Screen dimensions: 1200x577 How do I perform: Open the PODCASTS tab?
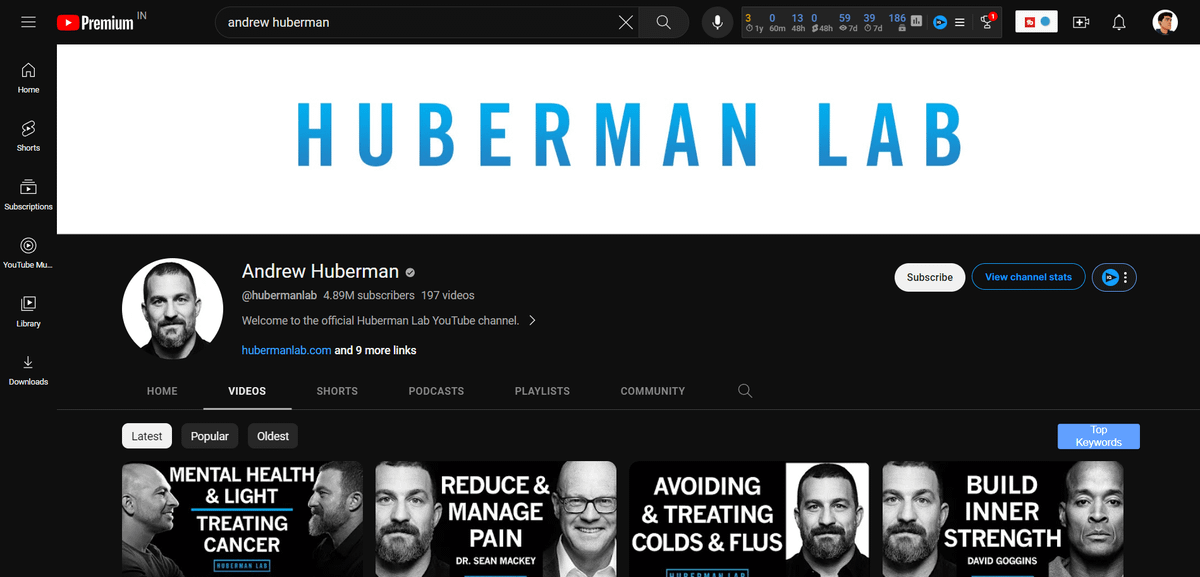coord(436,391)
